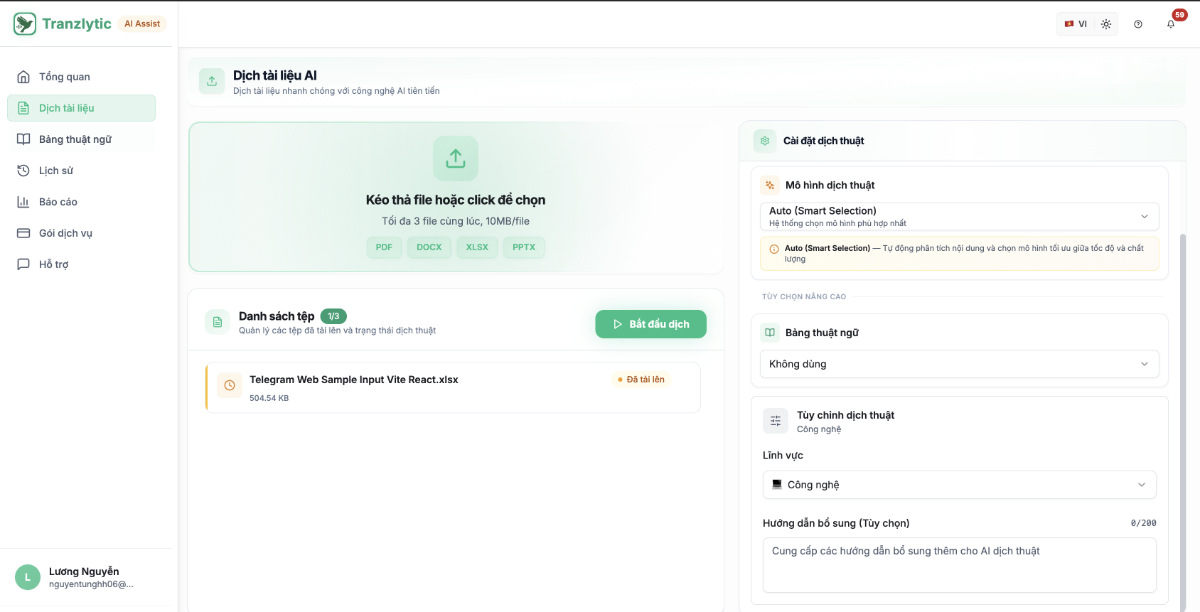The image size is (1200, 612).
Task: Click the AI Assist badge
Action: coord(142,24)
